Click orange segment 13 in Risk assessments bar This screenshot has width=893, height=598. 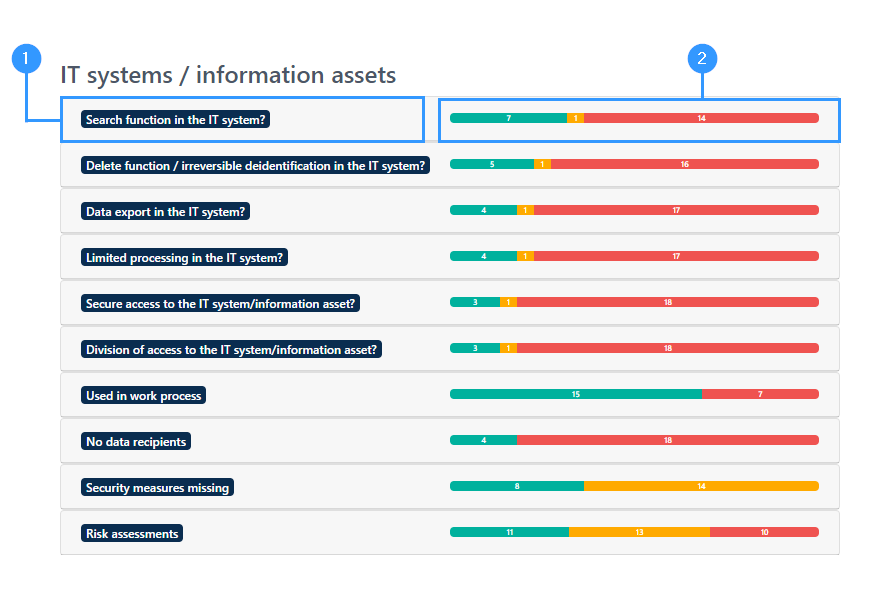pyautogui.click(x=640, y=533)
